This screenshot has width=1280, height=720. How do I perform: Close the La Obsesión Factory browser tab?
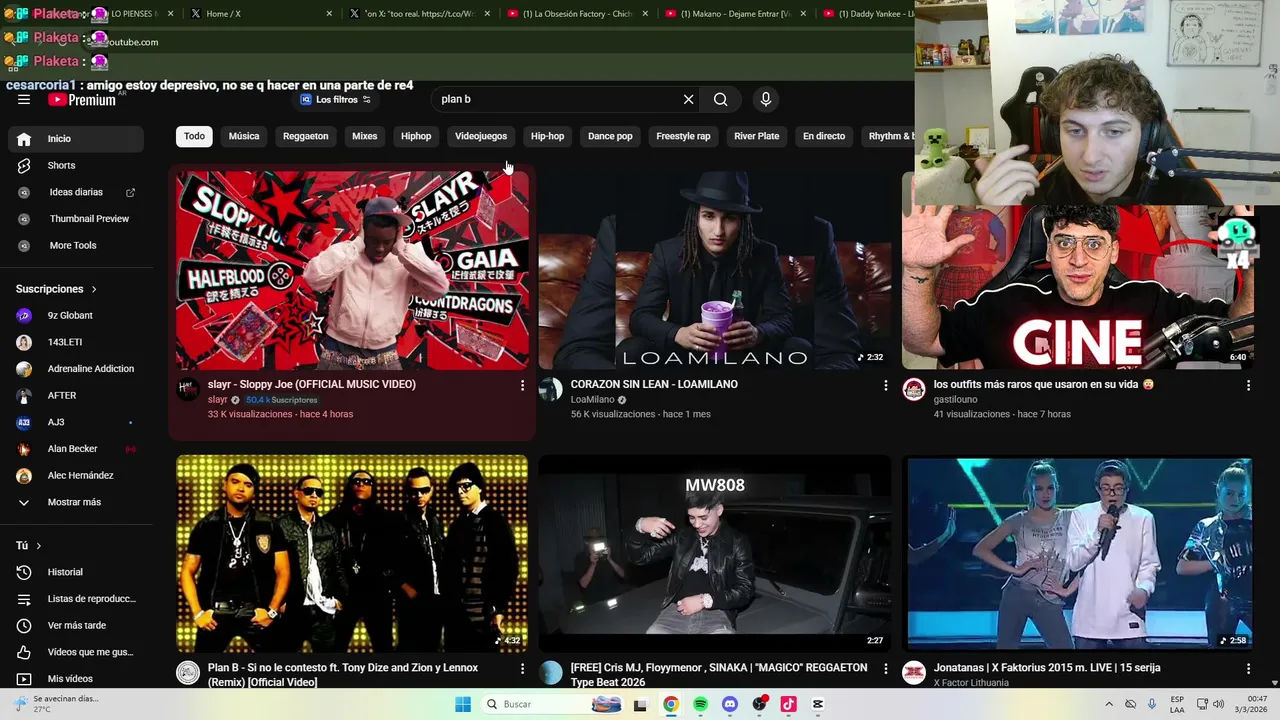pos(645,14)
